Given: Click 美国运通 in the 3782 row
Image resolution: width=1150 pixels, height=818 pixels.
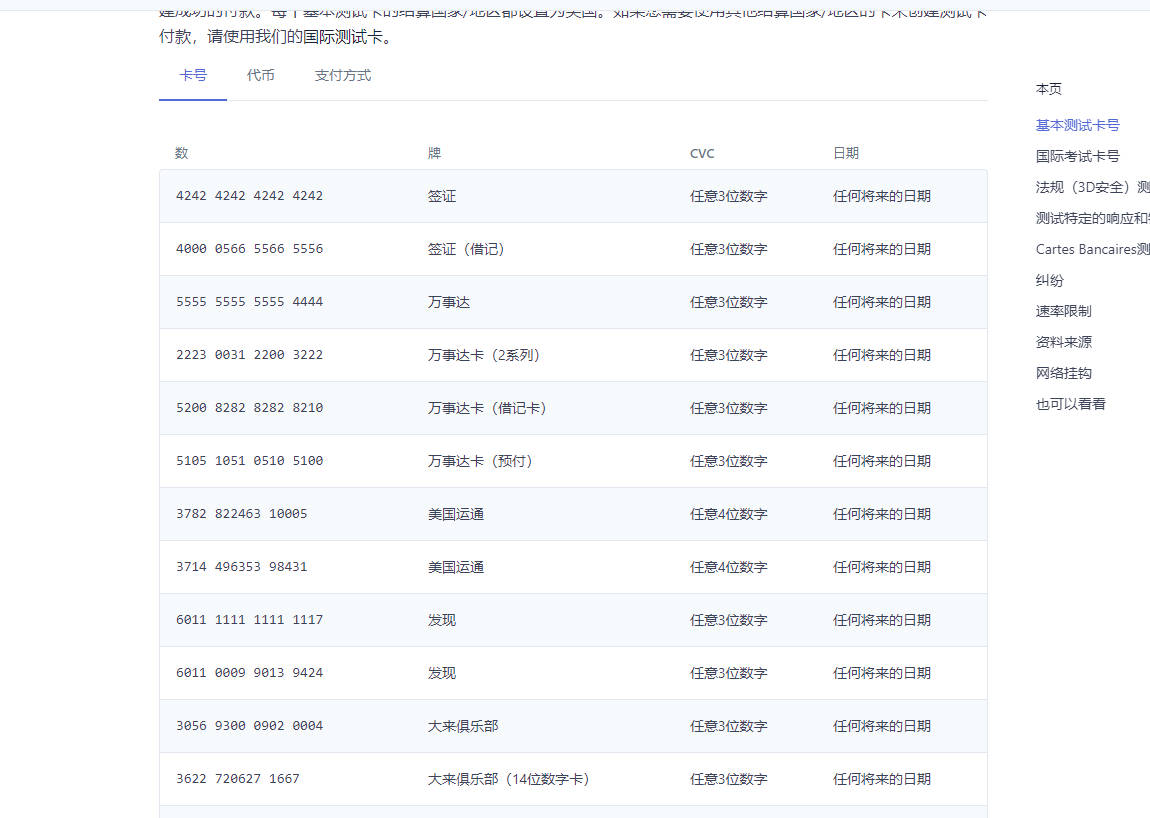Looking at the screenshot, I should [455, 514].
